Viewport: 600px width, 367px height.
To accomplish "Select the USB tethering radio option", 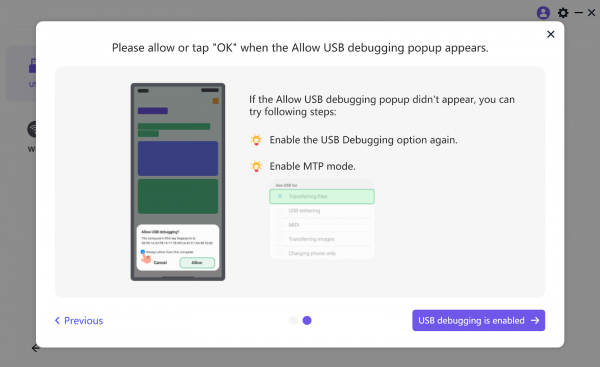I will [322, 210].
